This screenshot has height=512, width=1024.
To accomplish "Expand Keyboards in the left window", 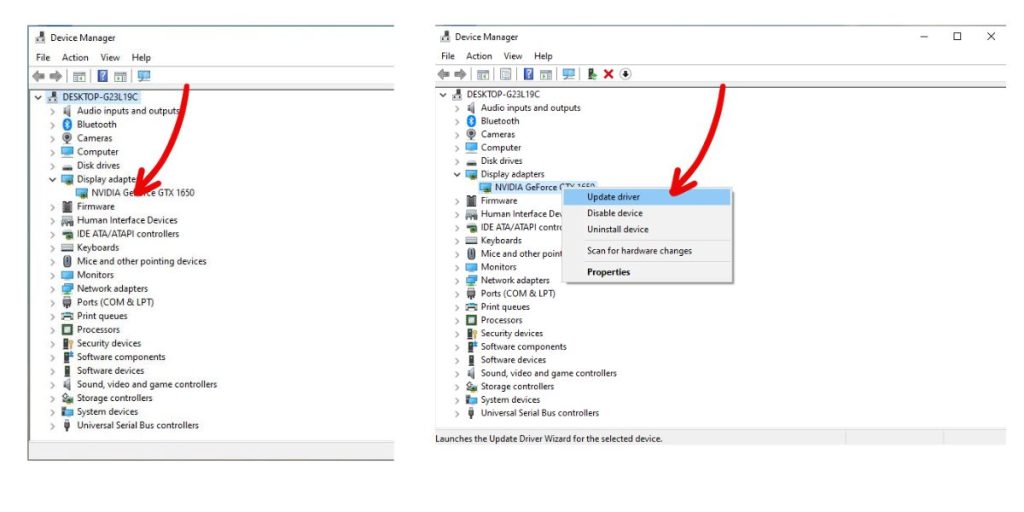I will (x=53, y=248).
